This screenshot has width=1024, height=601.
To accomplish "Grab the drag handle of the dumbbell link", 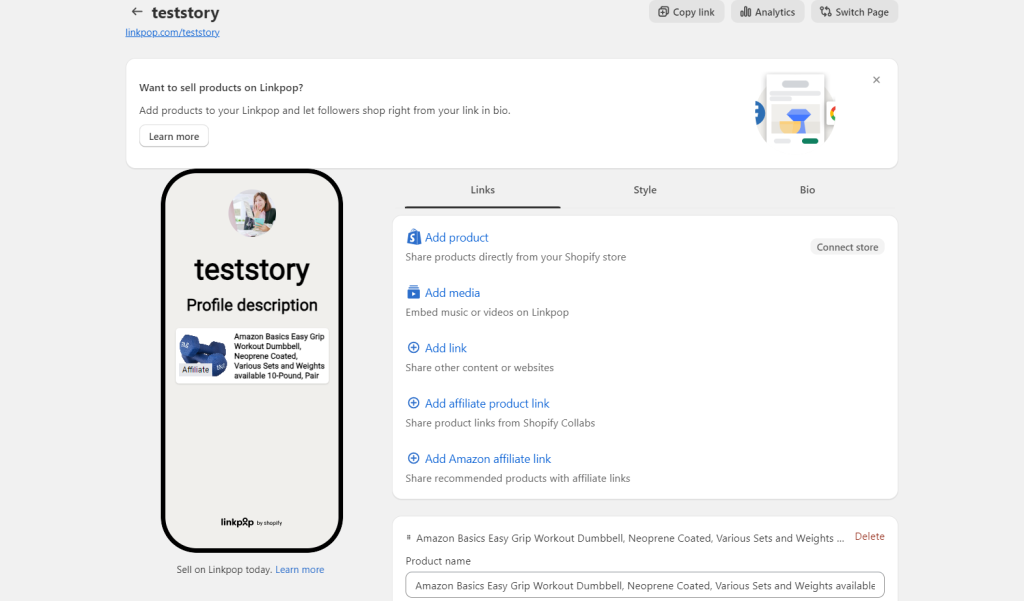I will (409, 538).
